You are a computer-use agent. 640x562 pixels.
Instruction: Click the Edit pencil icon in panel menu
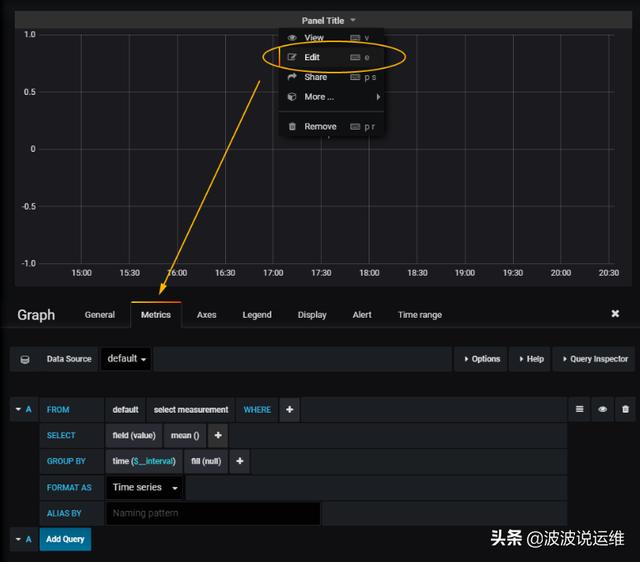292,57
